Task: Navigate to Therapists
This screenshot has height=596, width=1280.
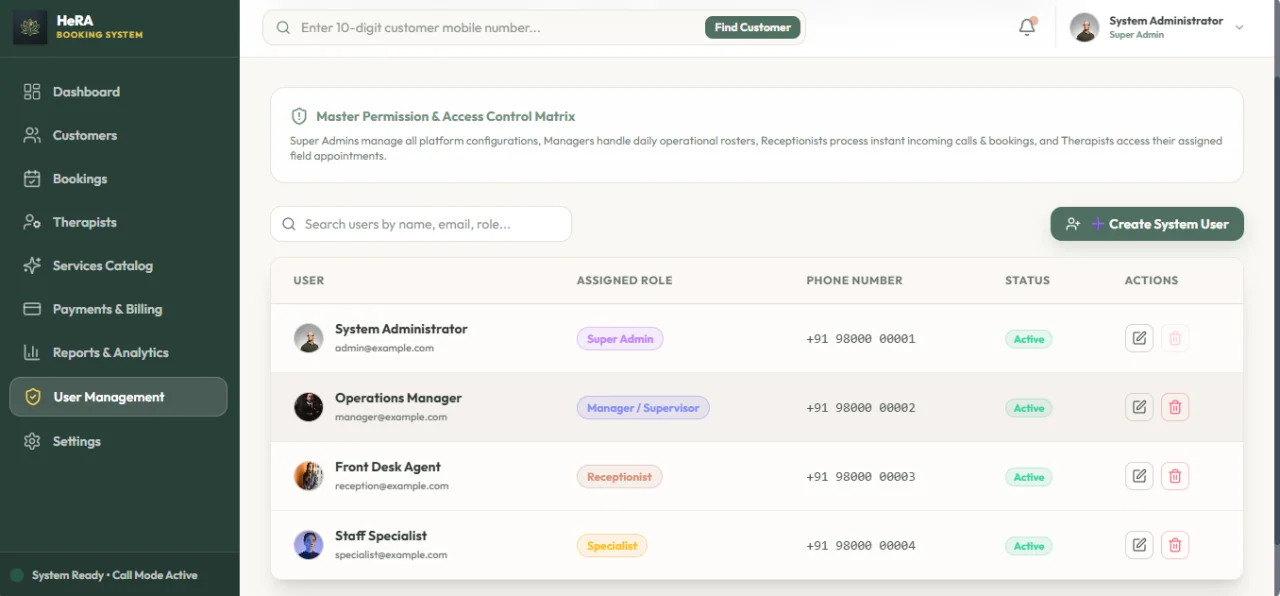Action: pyautogui.click(x=119, y=222)
